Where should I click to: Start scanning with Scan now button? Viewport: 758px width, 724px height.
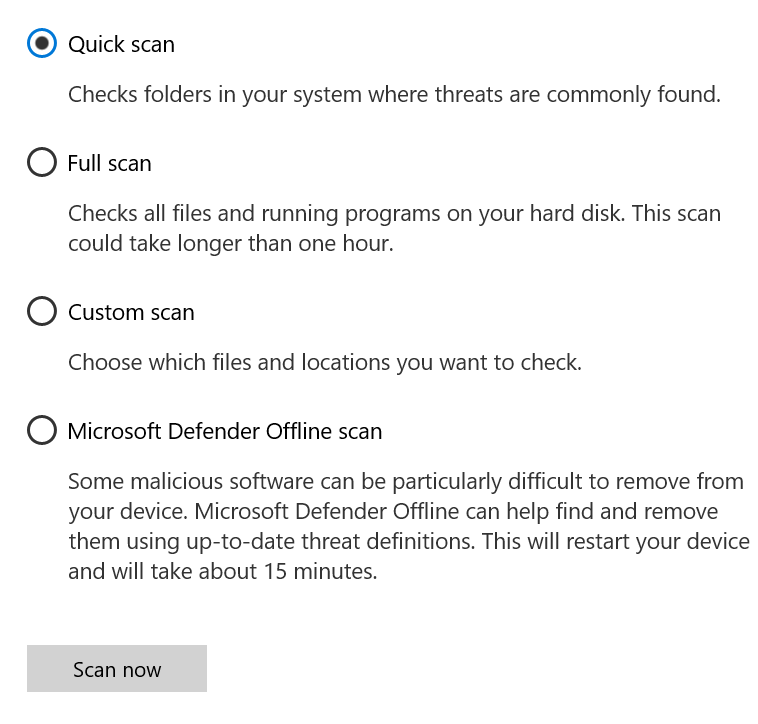tap(117, 668)
